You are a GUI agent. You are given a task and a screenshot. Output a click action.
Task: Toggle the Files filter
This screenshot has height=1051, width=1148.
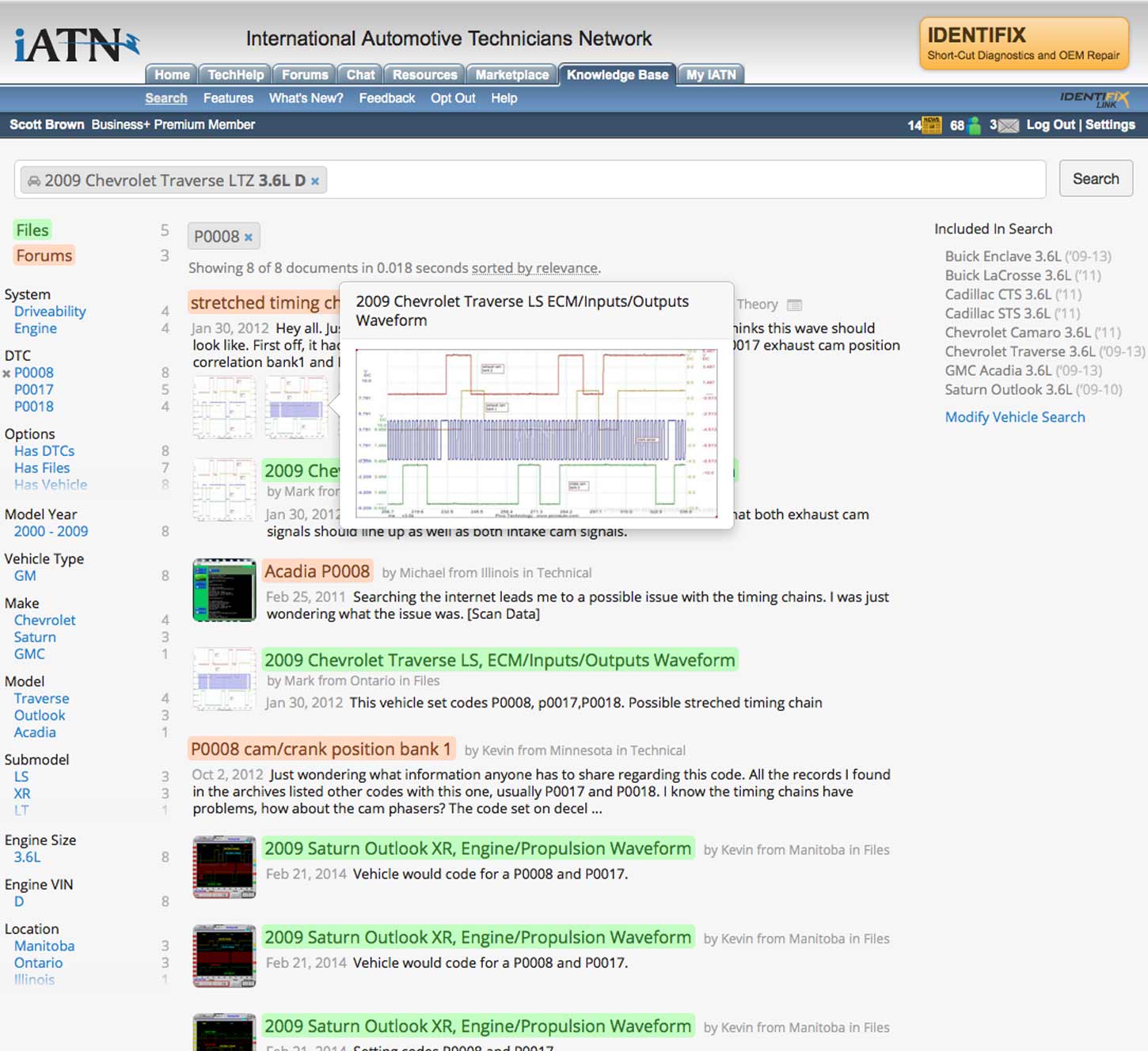(32, 230)
